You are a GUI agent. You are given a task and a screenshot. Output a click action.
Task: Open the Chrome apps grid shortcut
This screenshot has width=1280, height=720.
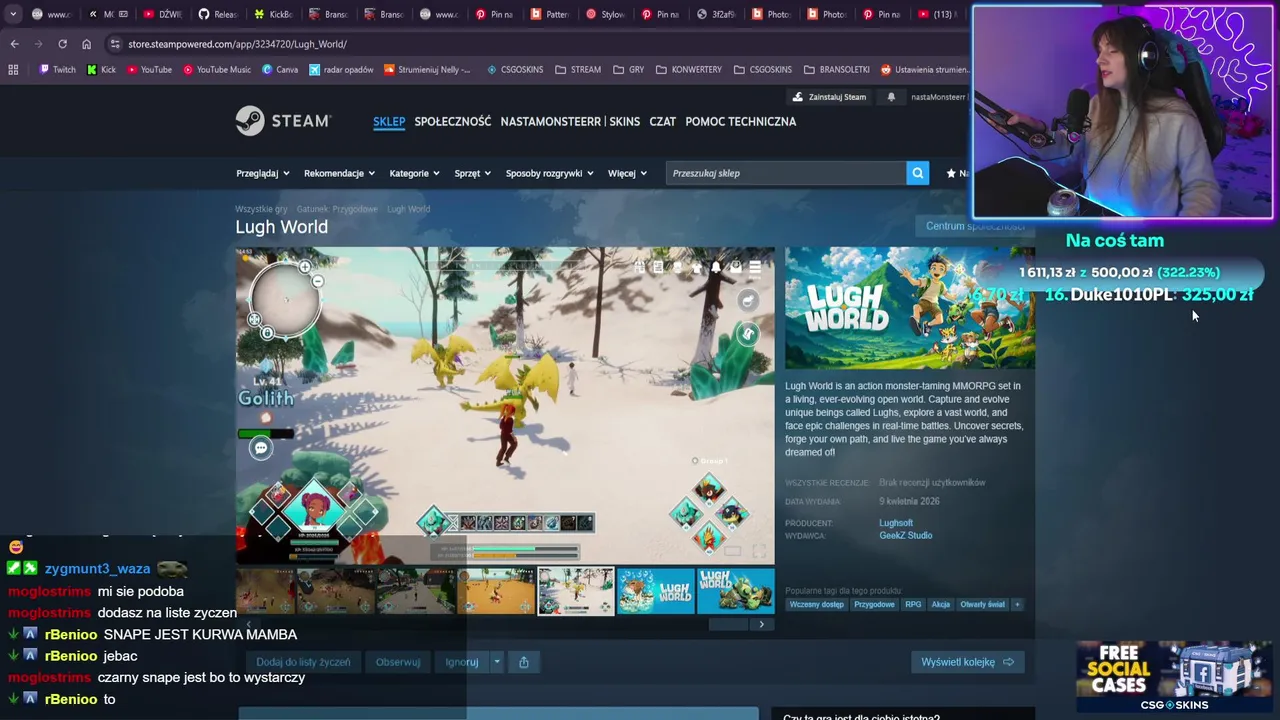[13, 70]
